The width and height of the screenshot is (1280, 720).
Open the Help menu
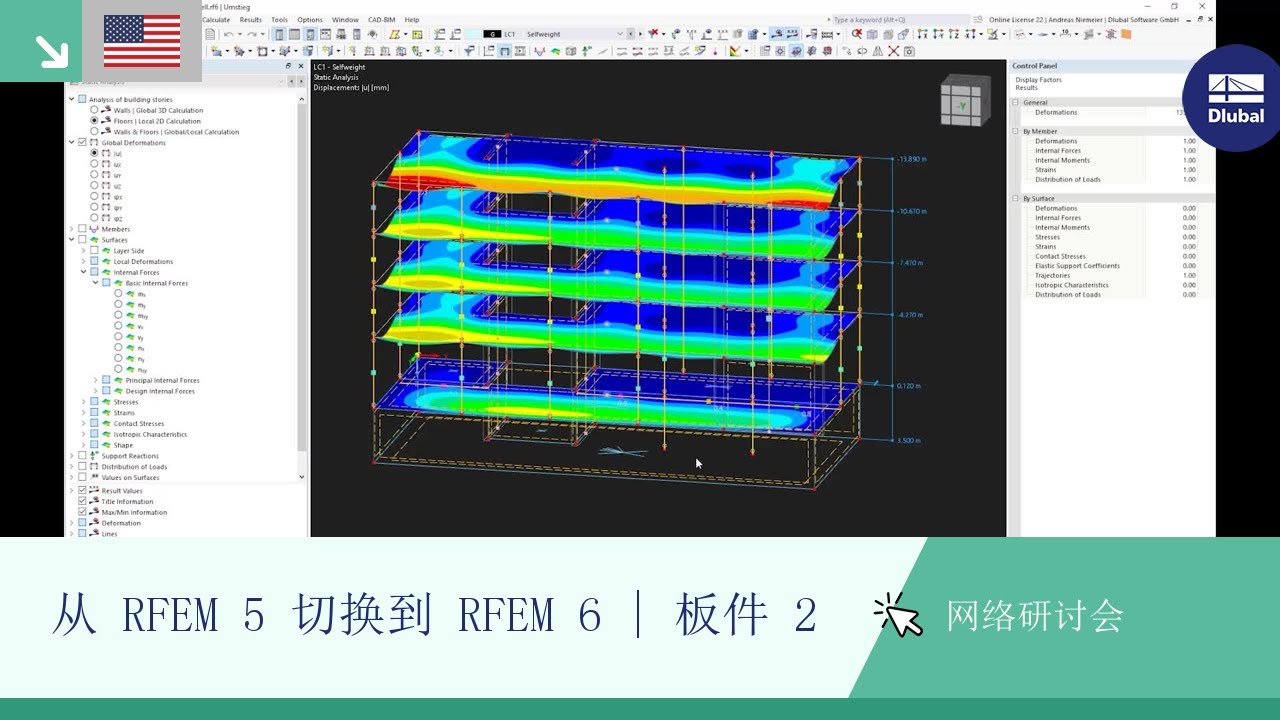pos(412,19)
